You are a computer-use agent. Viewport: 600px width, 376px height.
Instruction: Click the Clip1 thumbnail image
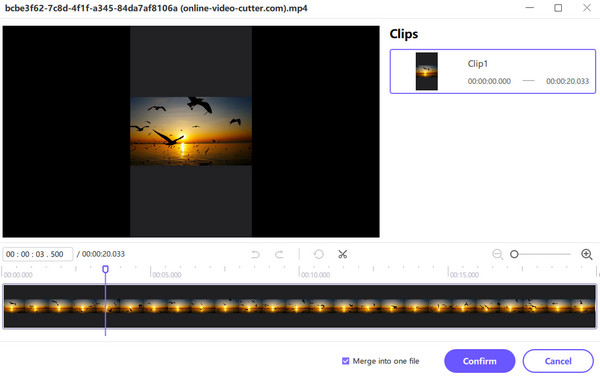click(x=427, y=72)
